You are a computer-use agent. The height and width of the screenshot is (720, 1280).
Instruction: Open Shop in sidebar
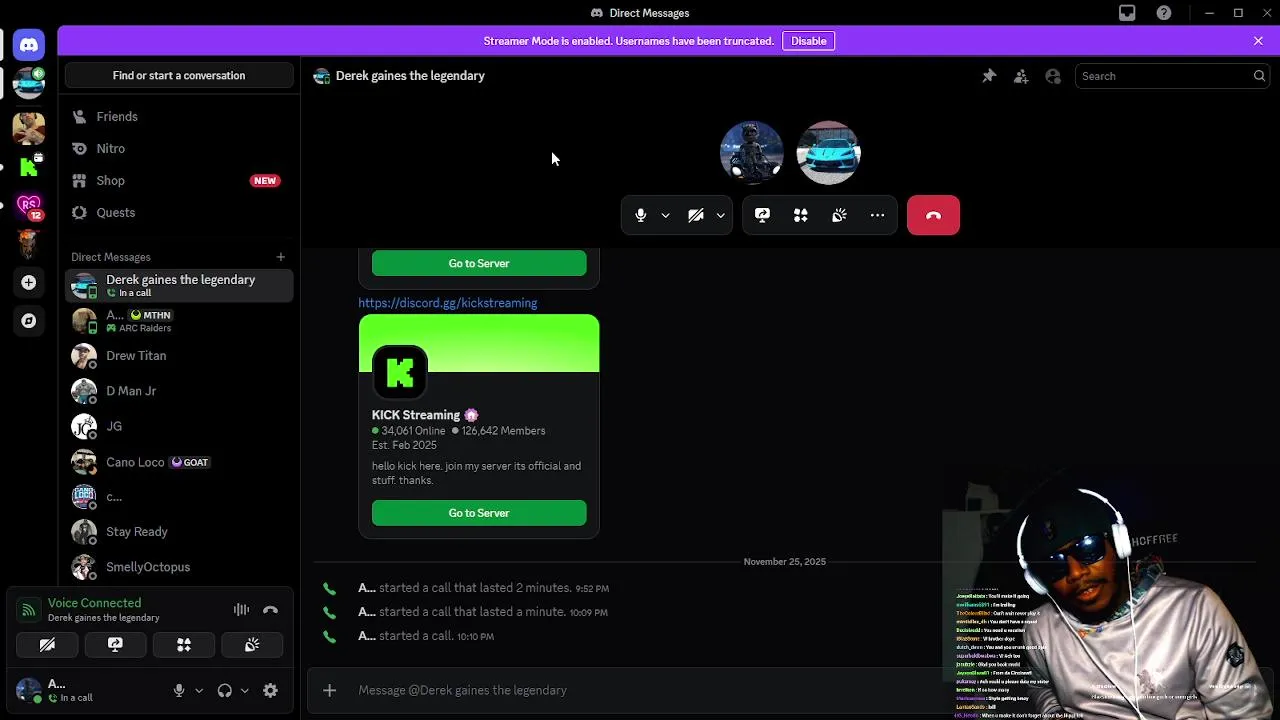(179, 181)
